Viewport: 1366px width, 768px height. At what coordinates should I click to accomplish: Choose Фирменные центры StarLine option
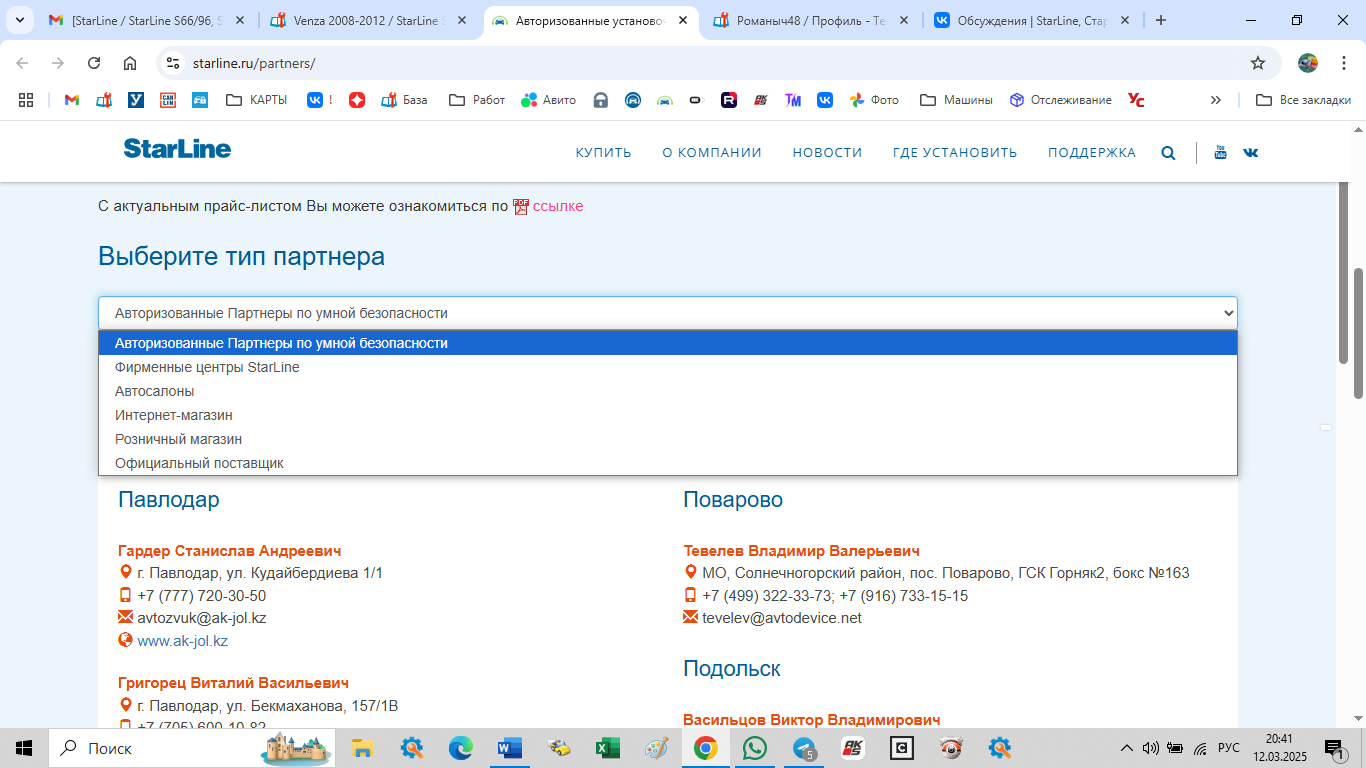click(667, 367)
